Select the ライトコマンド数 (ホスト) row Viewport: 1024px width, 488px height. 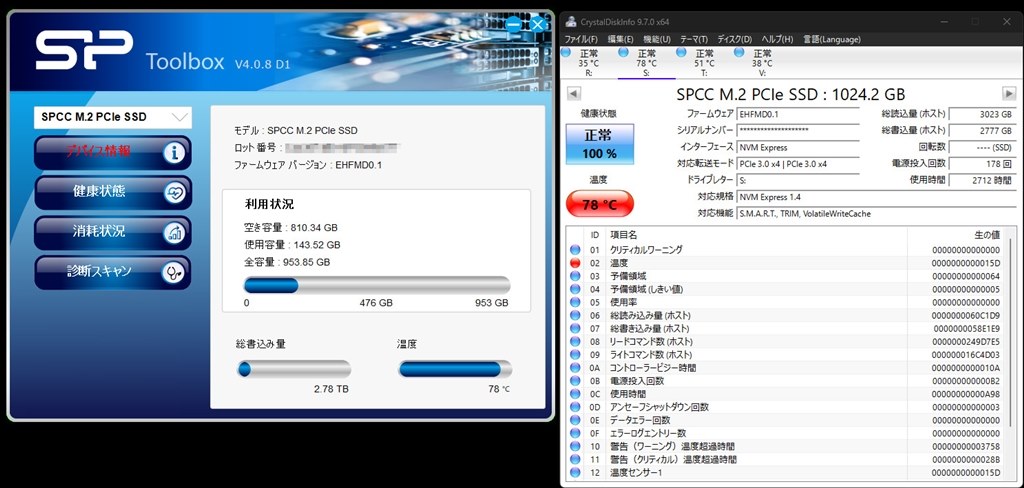[786, 354]
